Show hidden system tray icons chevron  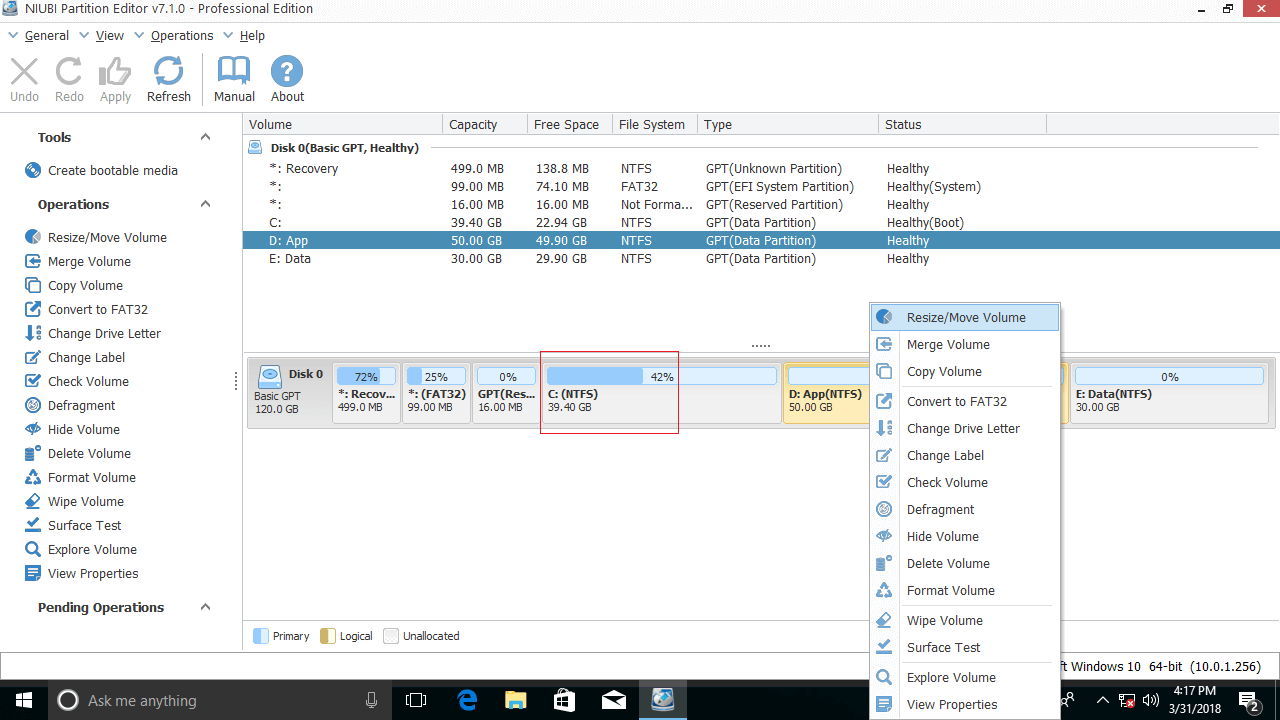[1102, 700]
